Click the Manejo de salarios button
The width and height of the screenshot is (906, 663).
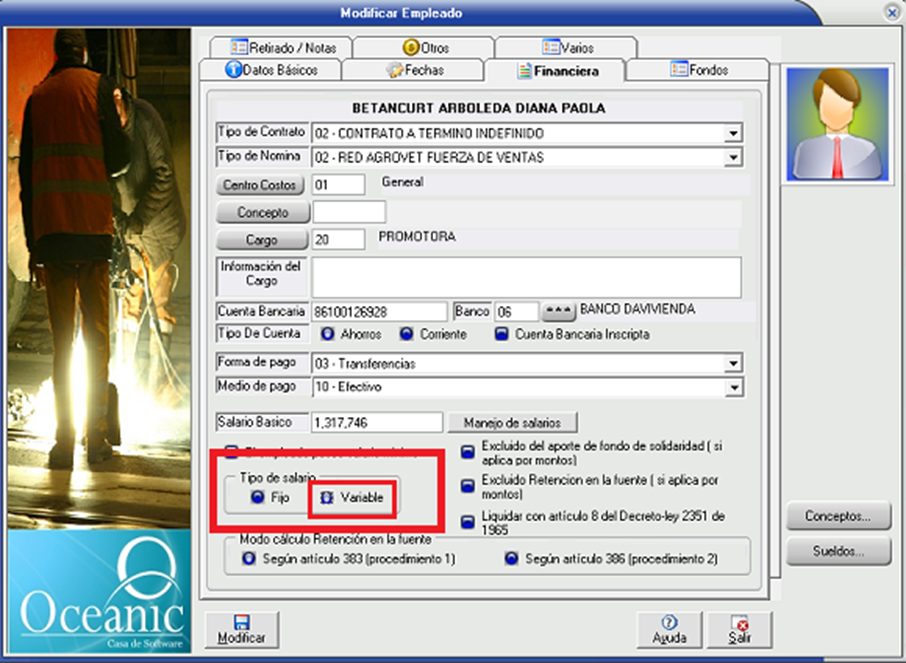click(x=512, y=423)
